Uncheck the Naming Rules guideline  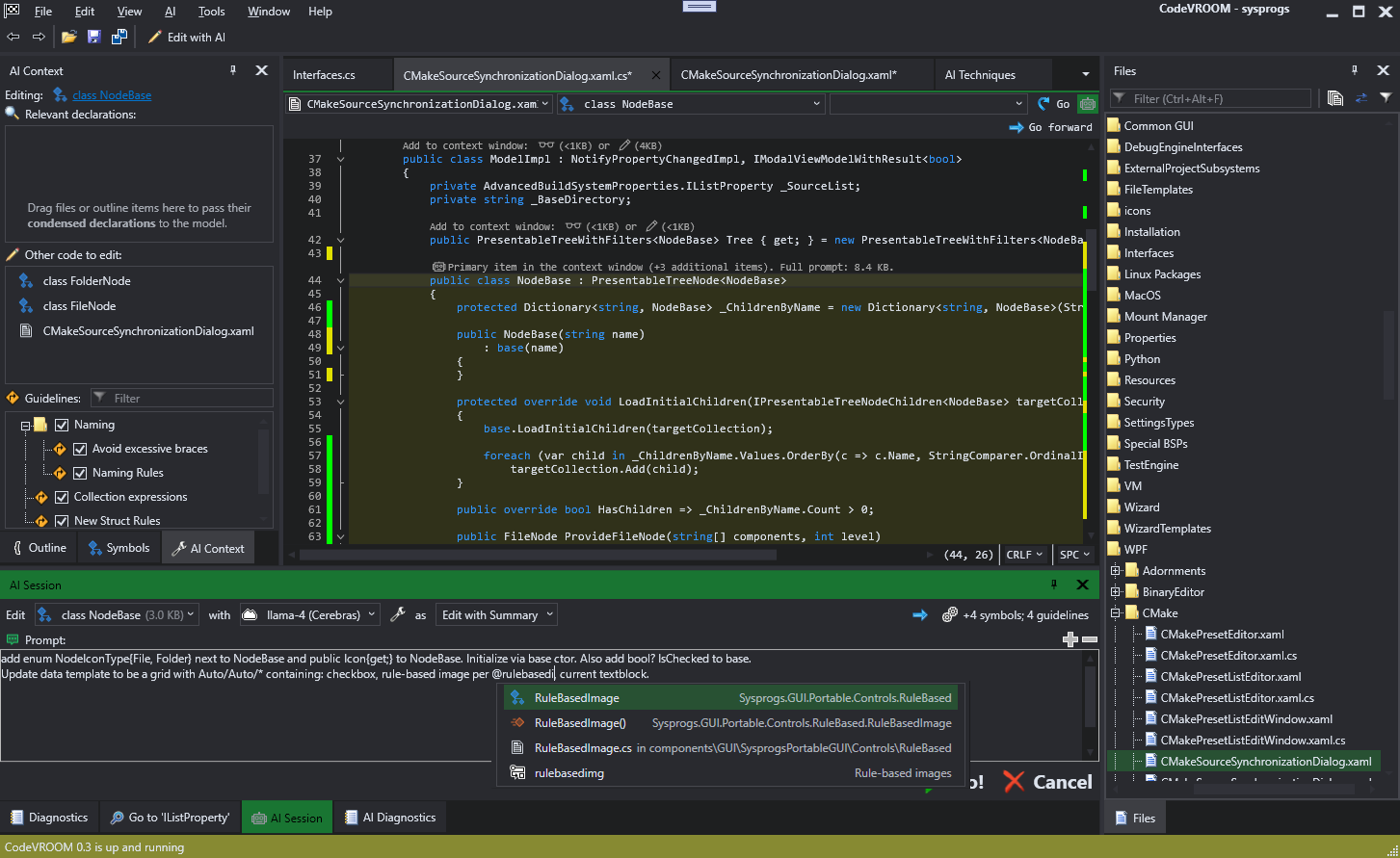(80, 473)
